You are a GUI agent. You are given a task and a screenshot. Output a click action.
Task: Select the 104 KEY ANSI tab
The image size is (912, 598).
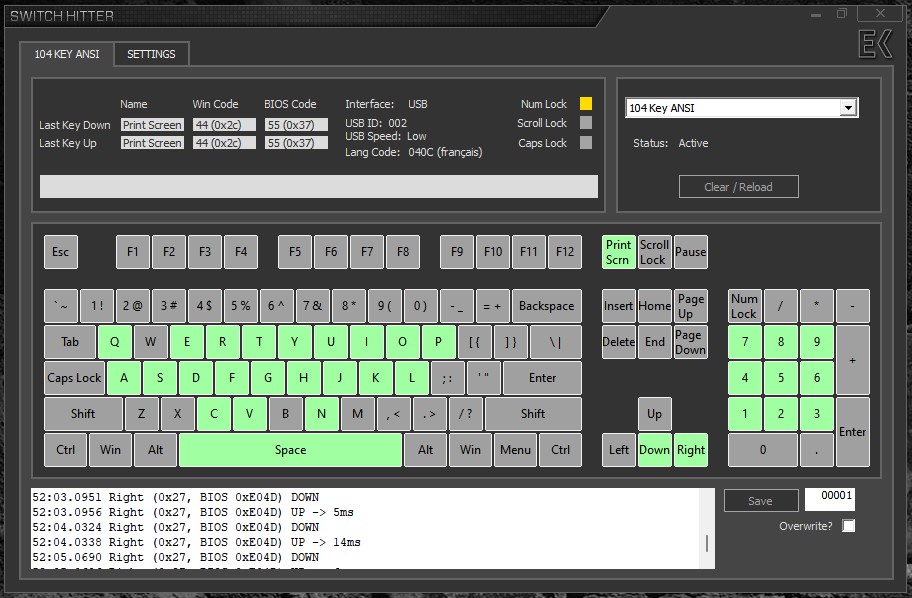[67, 54]
